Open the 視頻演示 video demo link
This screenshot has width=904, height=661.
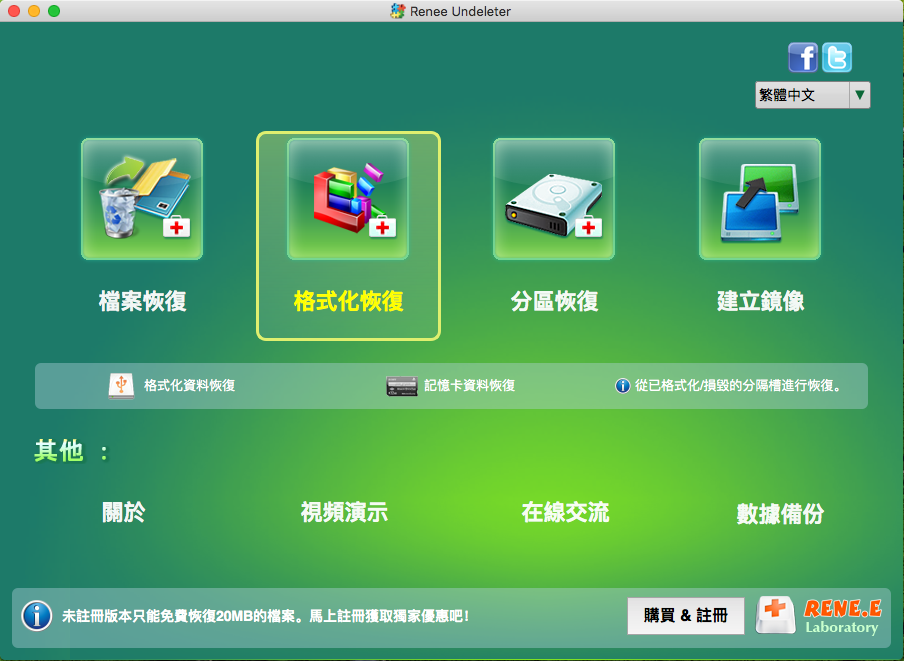[344, 512]
